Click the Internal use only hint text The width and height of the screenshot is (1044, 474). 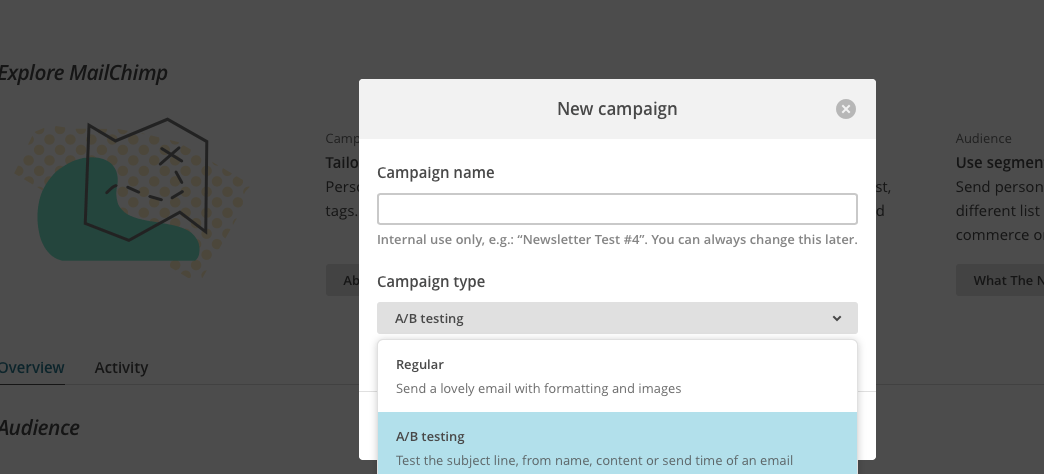pyautogui.click(x=617, y=240)
